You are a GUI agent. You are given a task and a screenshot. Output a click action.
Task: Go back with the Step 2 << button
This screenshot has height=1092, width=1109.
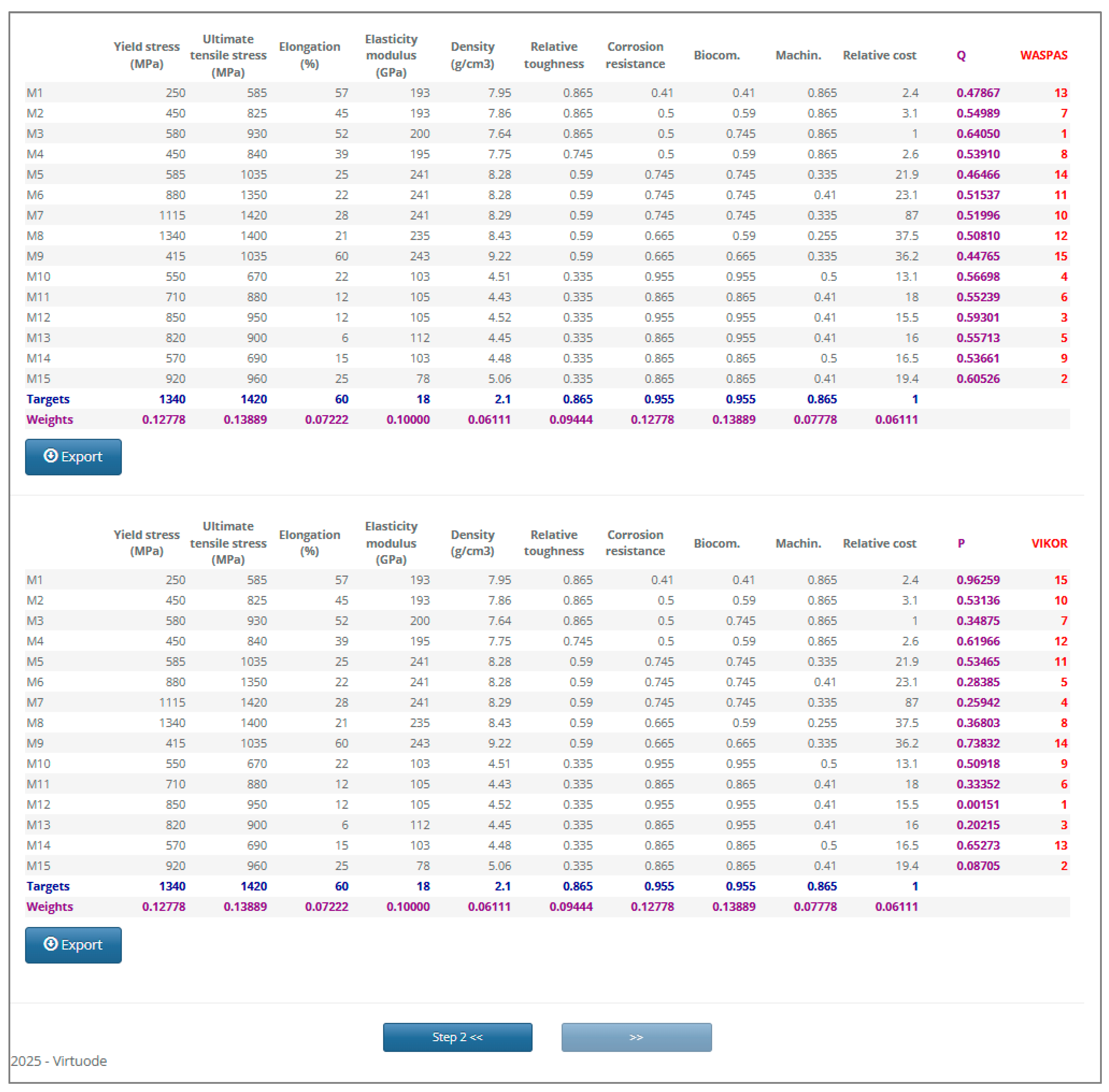[x=457, y=1037]
